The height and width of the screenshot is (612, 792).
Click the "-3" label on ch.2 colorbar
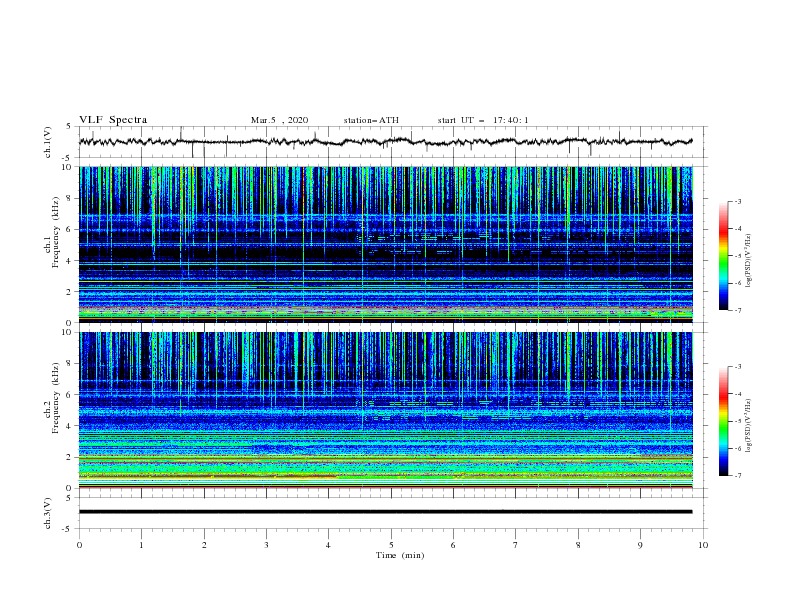(x=738, y=367)
